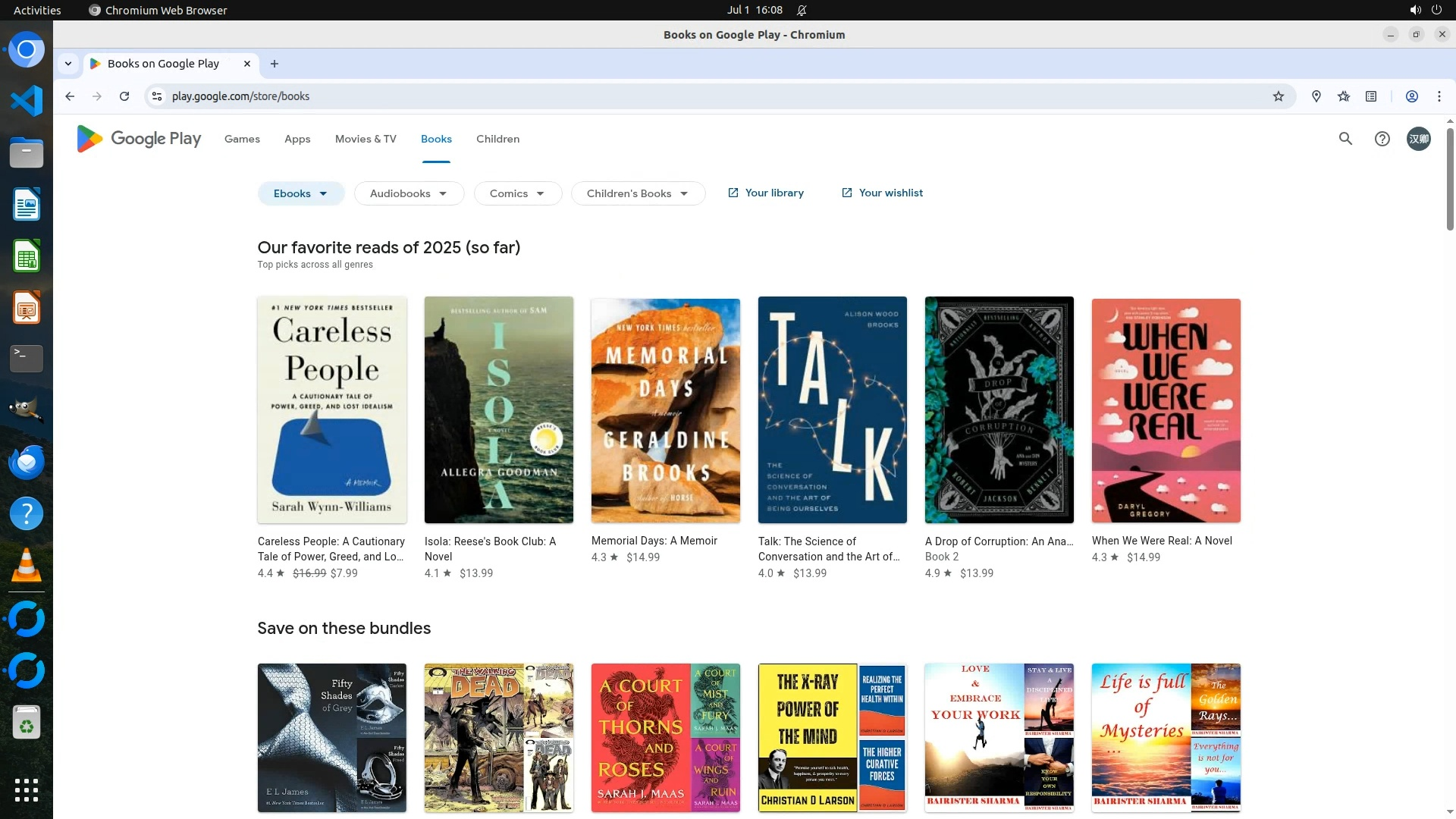This screenshot has height=819, width=1456.
Task: Click the Google Play logo
Action: coord(139,139)
